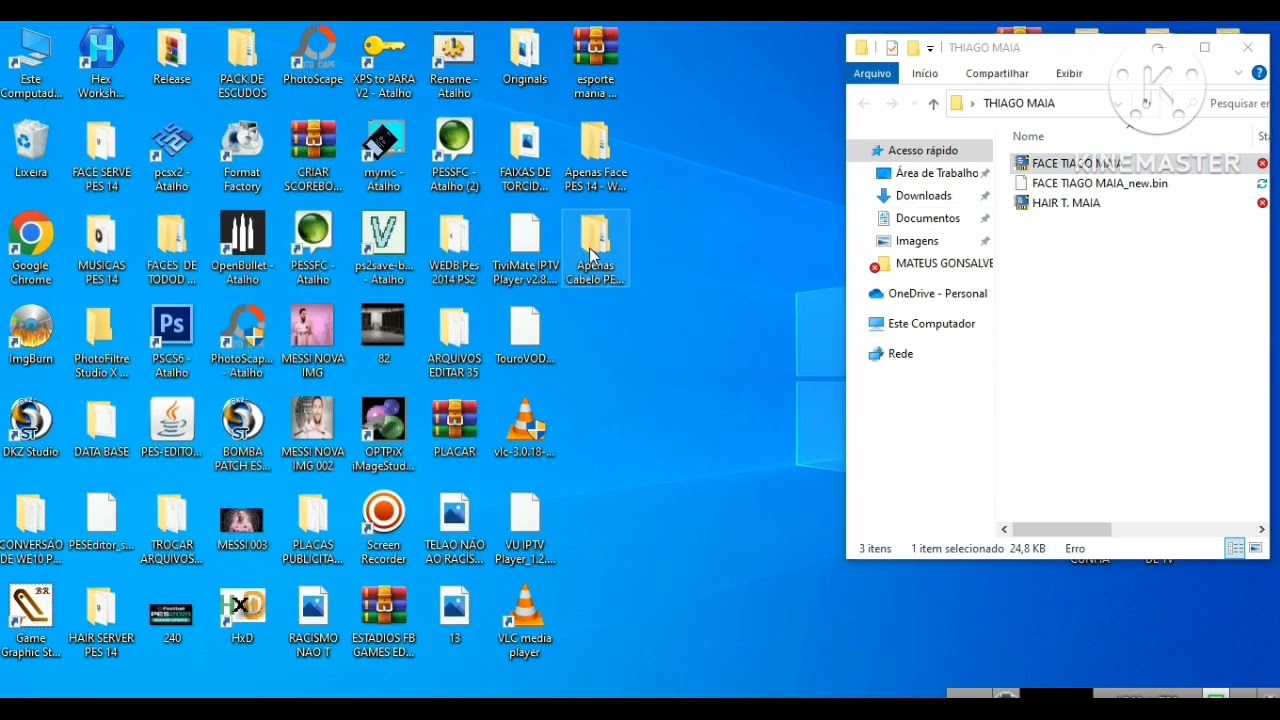
Task: Select the PES-EDITO Java icon
Action: point(172,428)
